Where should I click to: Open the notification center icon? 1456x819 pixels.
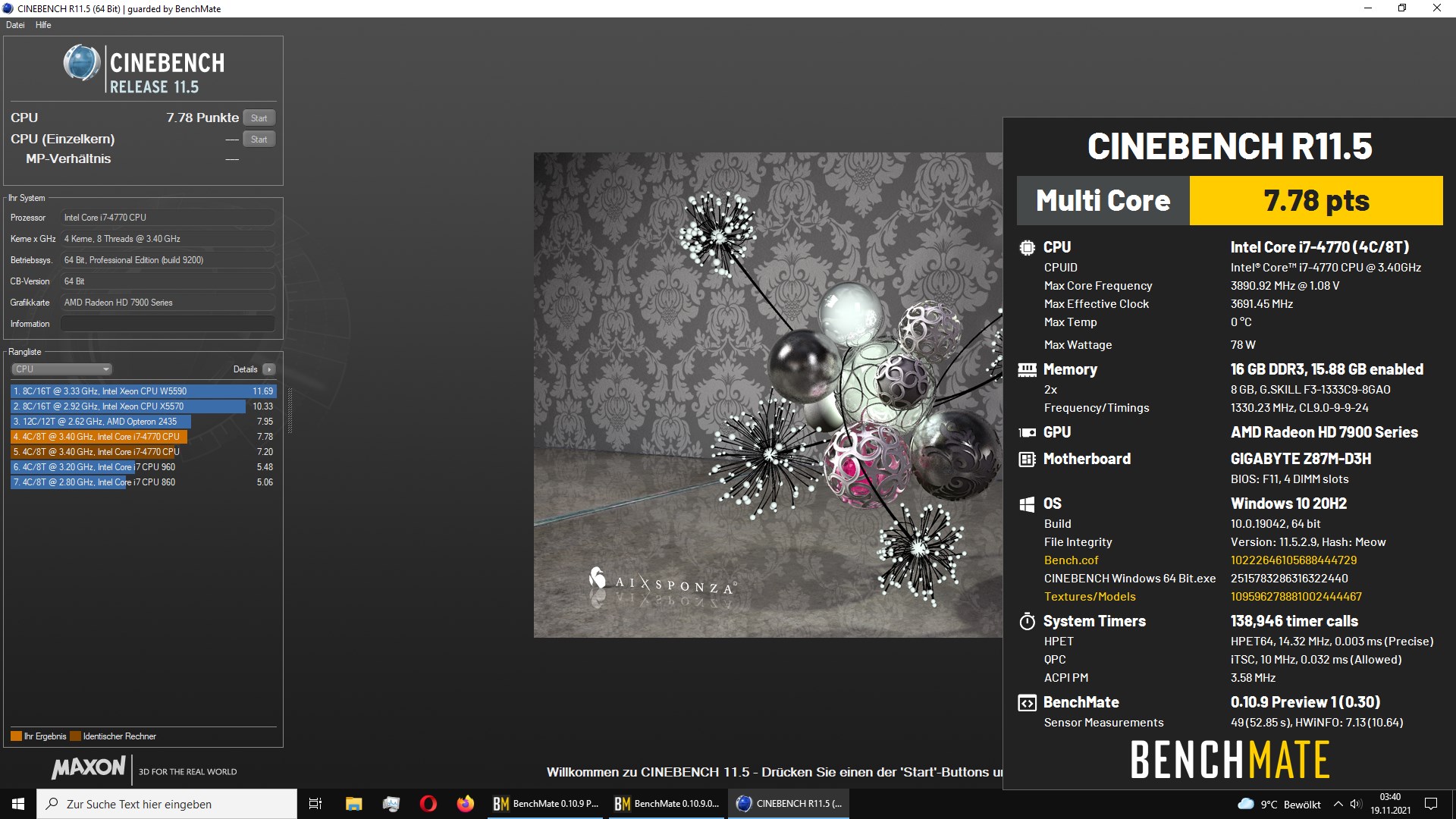point(1431,804)
